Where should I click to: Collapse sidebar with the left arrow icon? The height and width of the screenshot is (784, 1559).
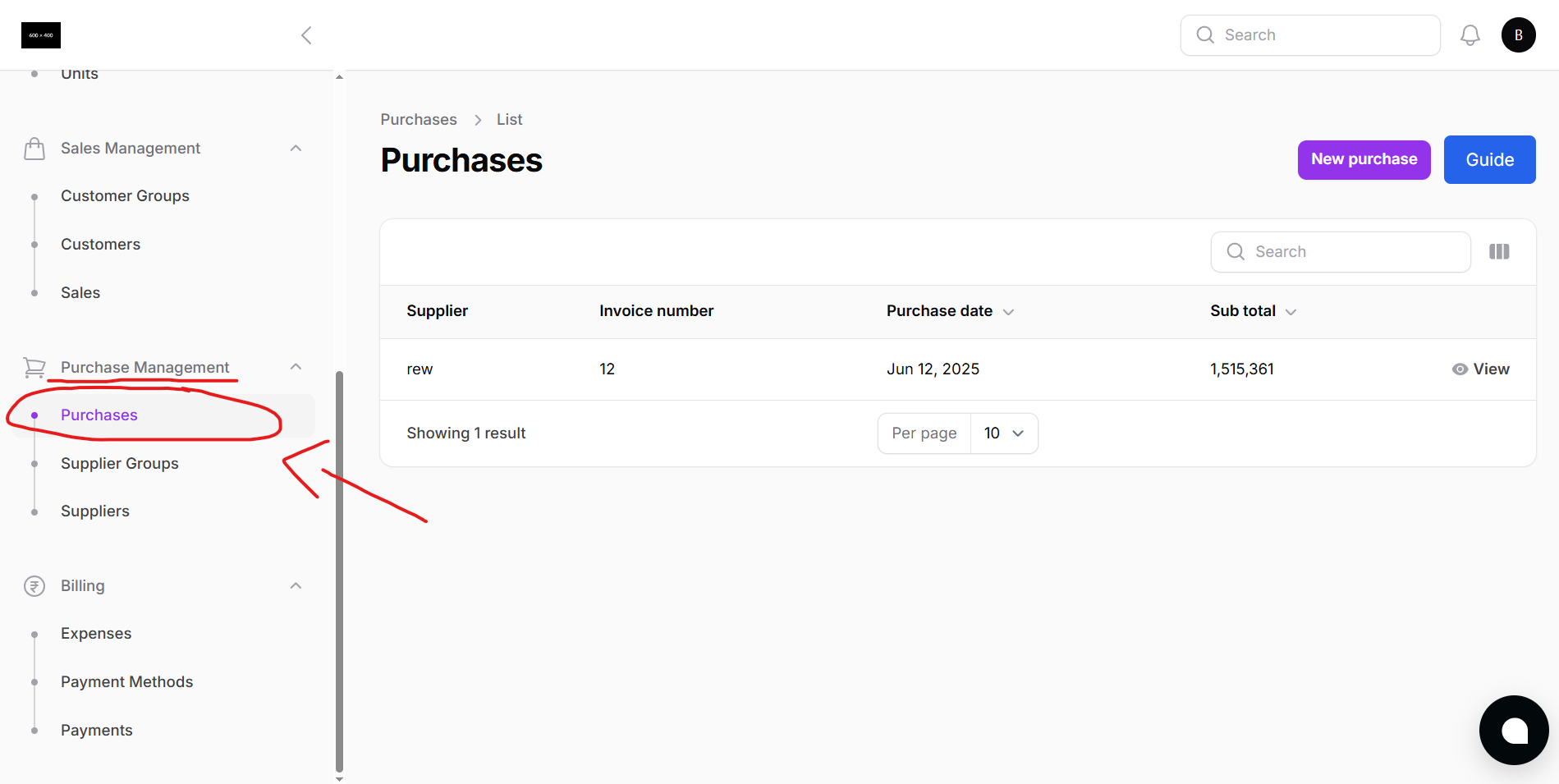tap(306, 35)
